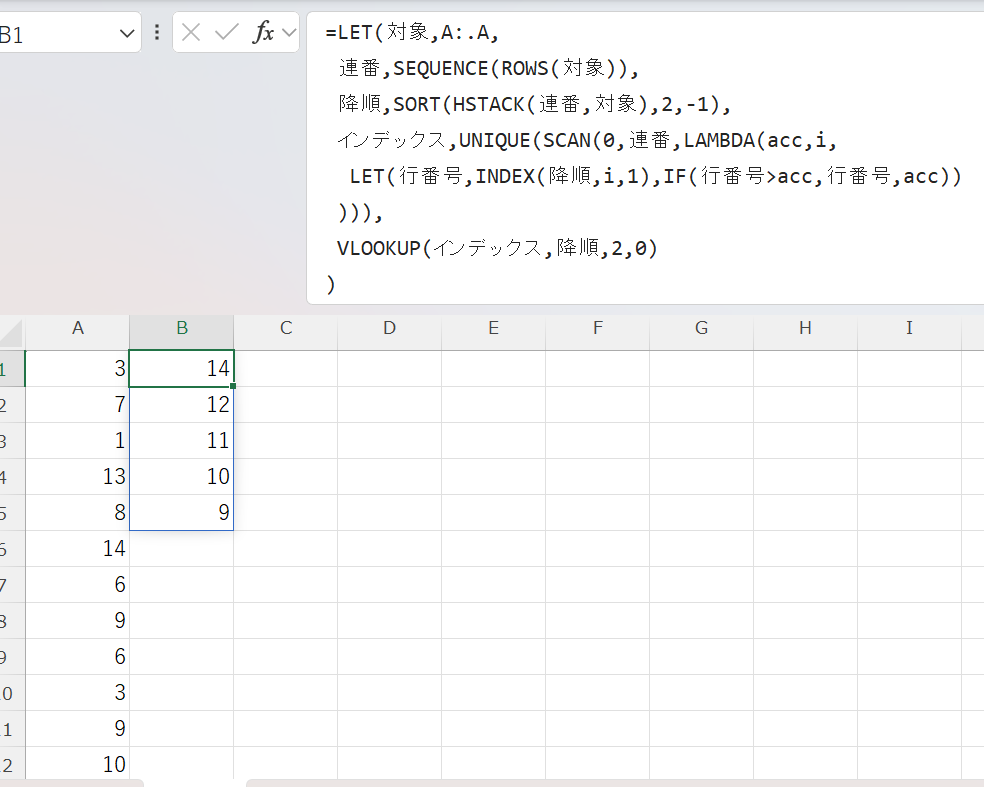The height and width of the screenshot is (787, 984).
Task: Select column F header
Action: pos(597,328)
